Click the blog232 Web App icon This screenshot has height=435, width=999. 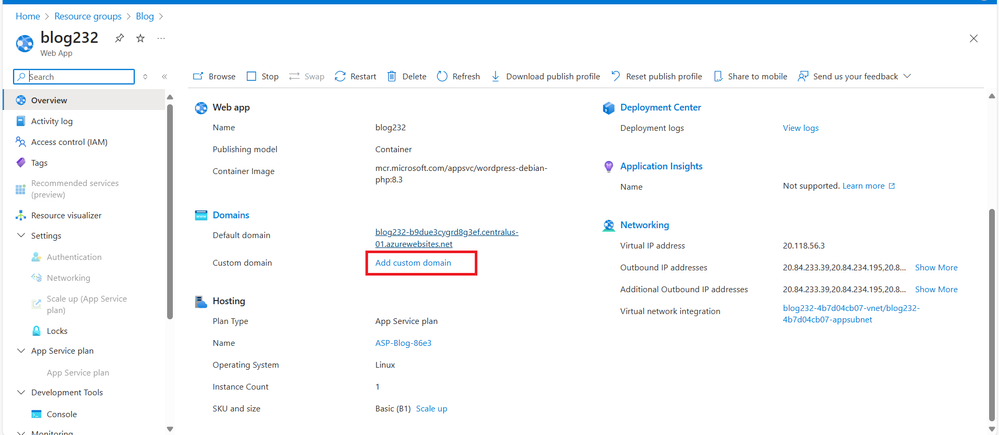click(x=24, y=43)
